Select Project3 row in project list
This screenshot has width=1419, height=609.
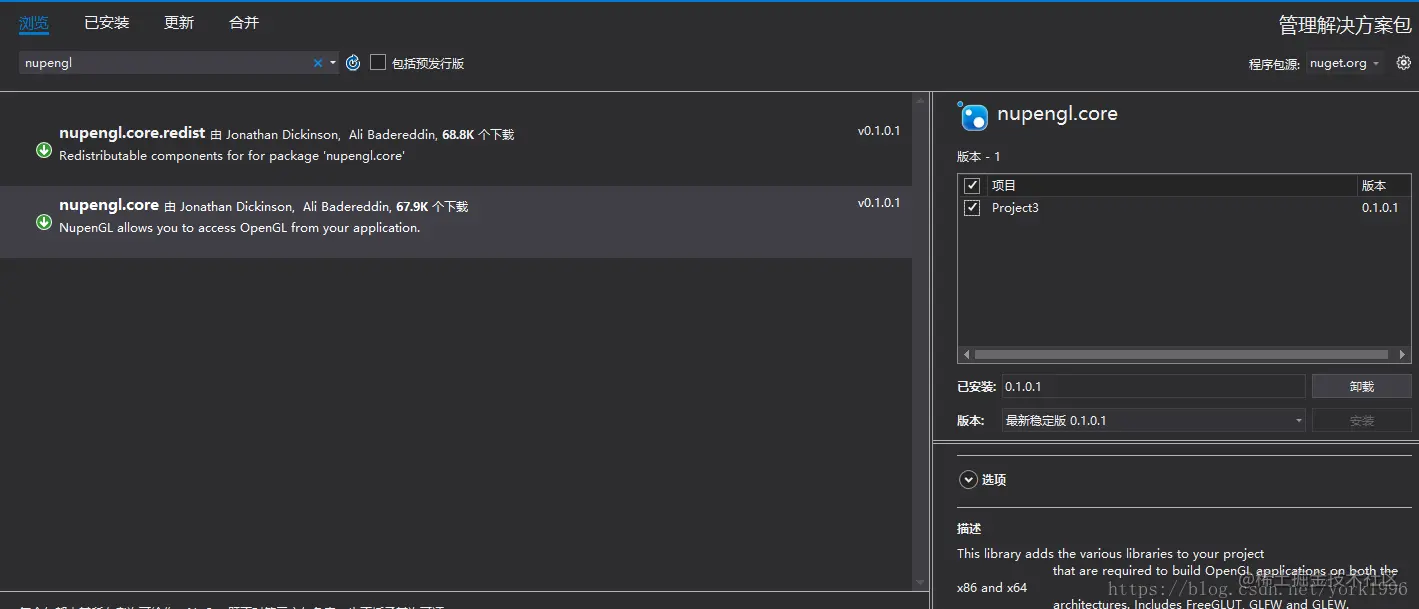[1184, 208]
